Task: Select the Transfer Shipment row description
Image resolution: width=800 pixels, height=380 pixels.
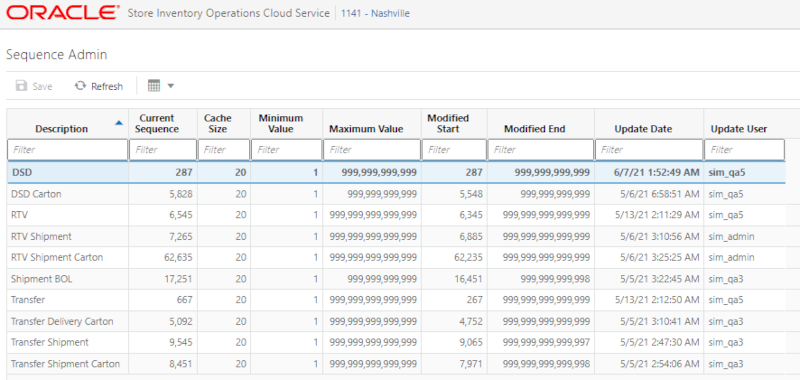Action: point(49,342)
